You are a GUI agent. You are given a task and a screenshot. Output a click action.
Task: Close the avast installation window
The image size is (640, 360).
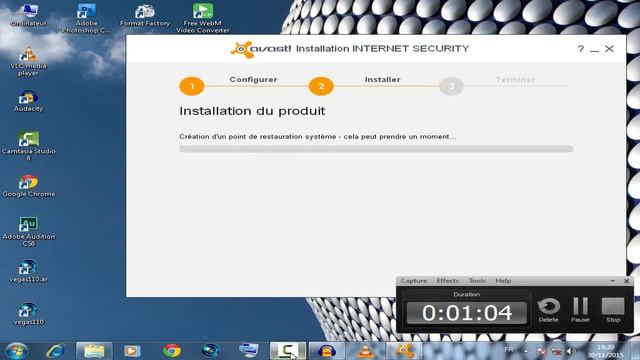609,49
